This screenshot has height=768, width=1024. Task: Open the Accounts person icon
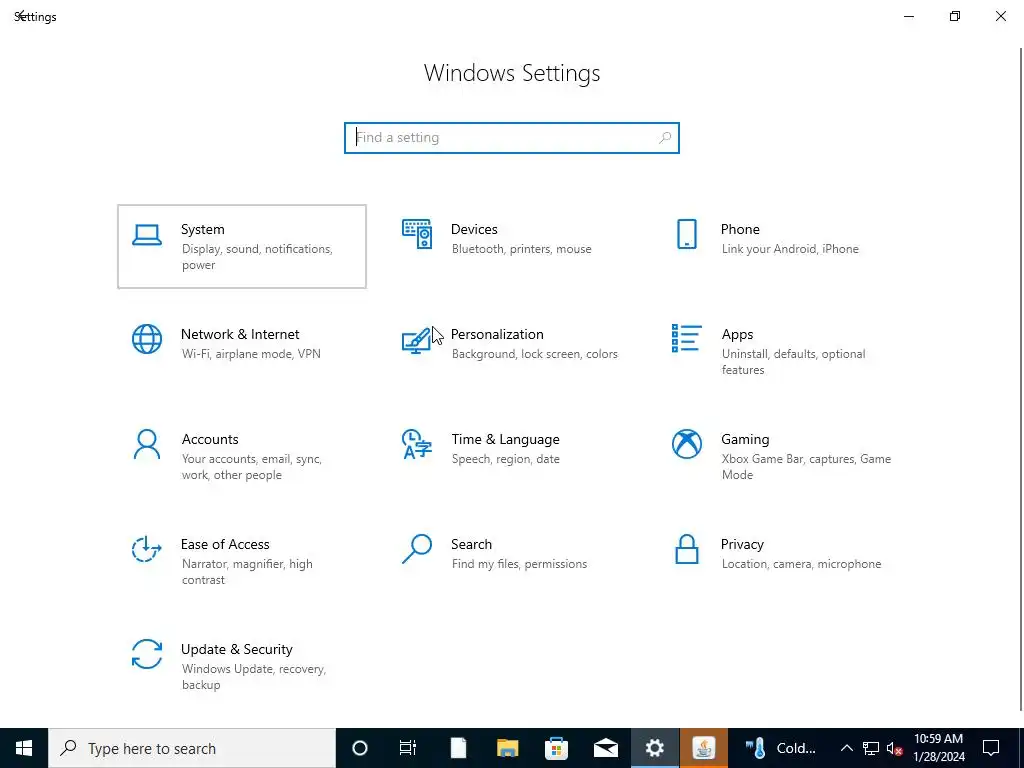pyautogui.click(x=146, y=444)
